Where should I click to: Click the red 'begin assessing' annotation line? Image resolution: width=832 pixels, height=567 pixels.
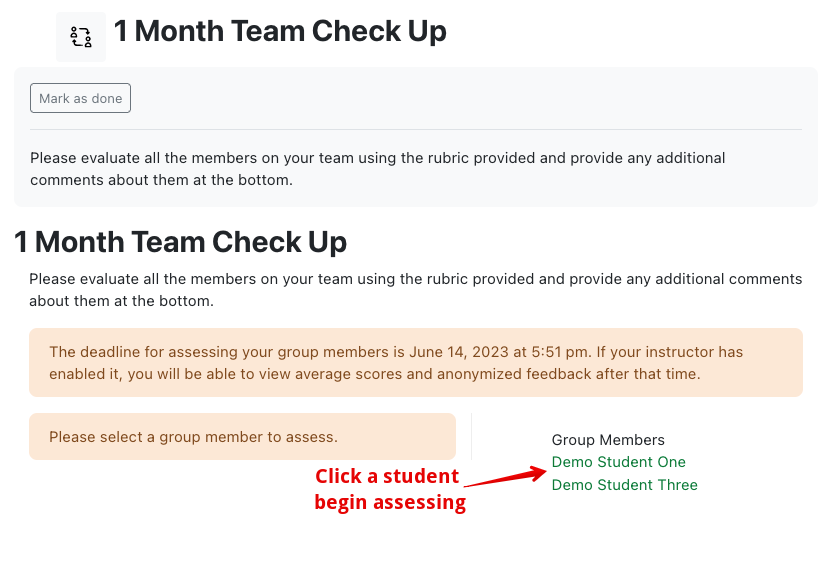[390, 502]
